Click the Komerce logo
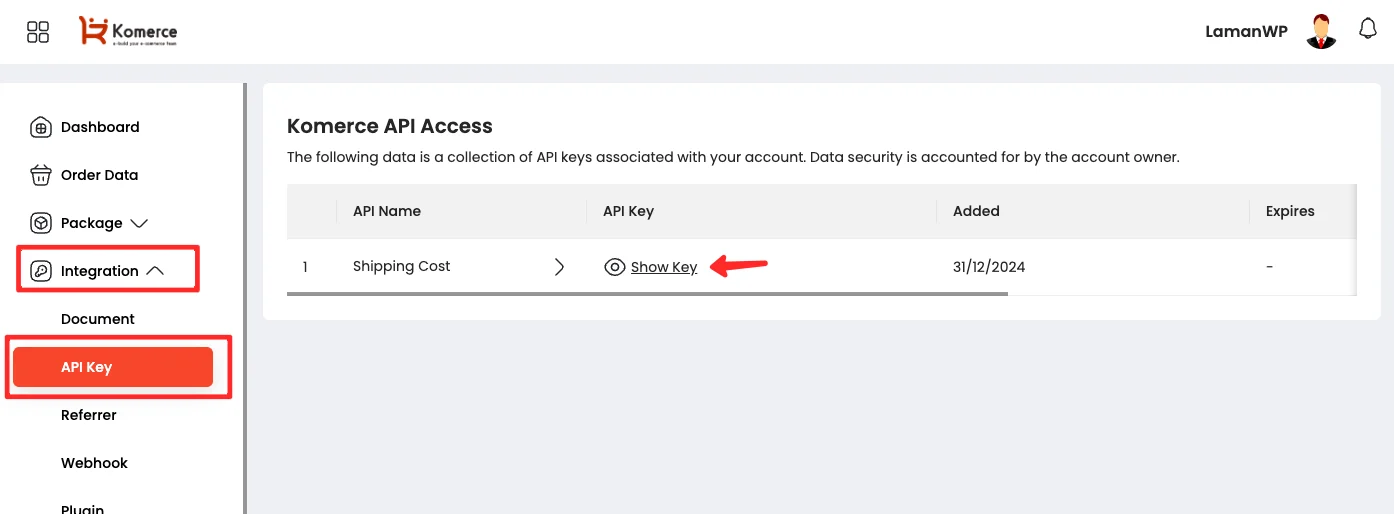This screenshot has height=514, width=1394. point(128,32)
